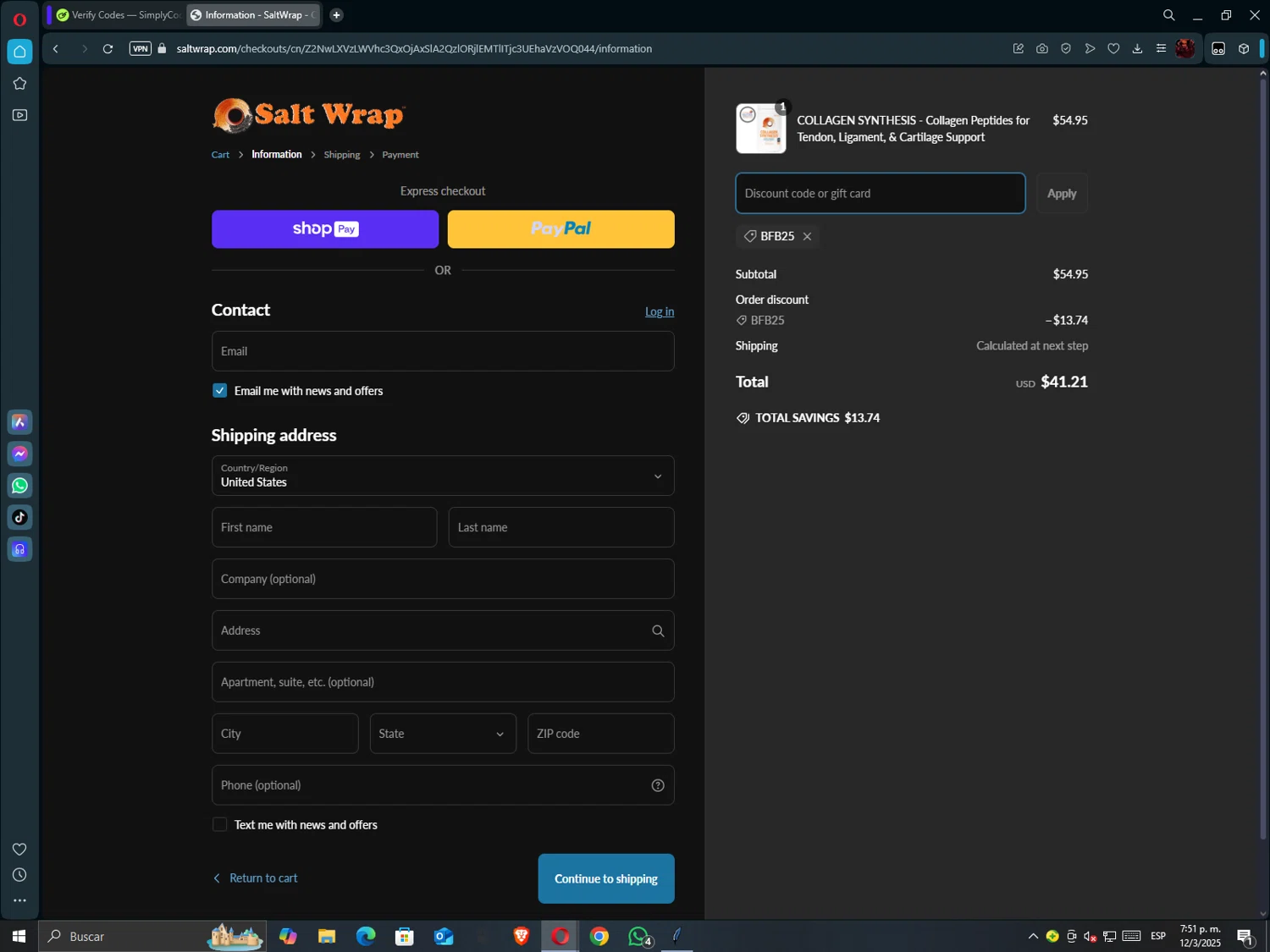Click the Salt Wrap logo

pos(309,116)
